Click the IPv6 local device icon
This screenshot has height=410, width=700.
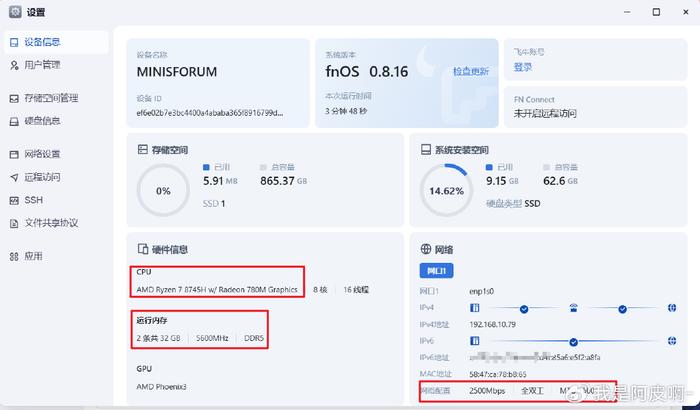[x=475, y=341]
